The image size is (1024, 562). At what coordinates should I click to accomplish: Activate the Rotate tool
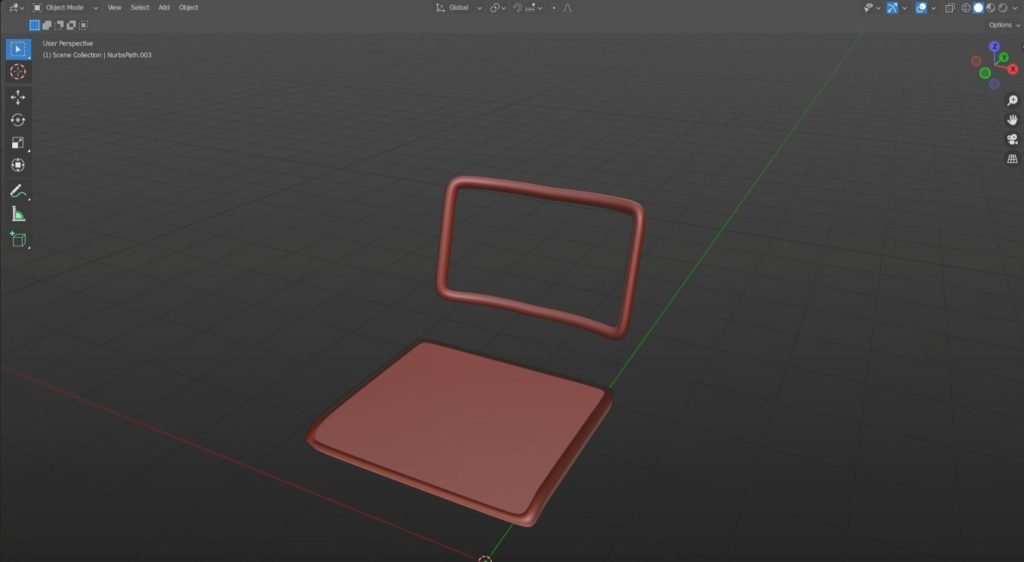point(18,120)
